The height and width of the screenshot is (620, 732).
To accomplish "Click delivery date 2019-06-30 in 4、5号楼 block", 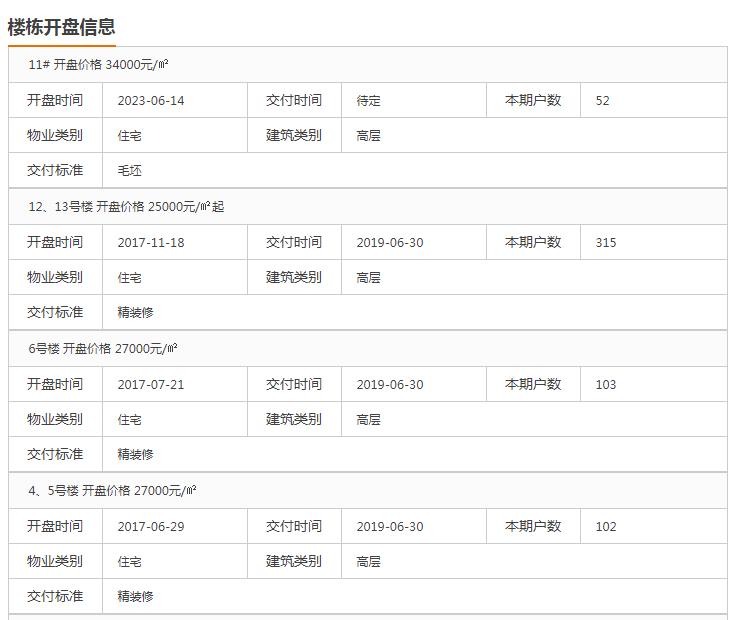I will point(390,526).
